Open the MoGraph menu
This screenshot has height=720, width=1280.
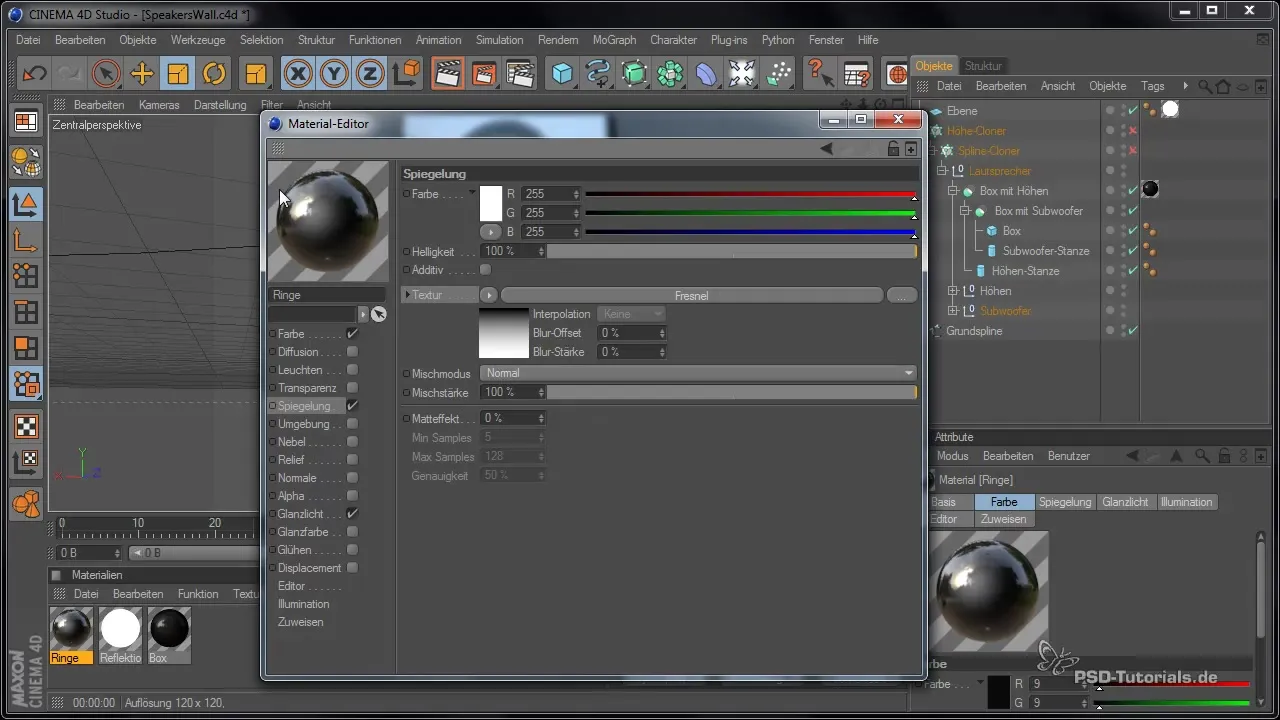[614, 40]
